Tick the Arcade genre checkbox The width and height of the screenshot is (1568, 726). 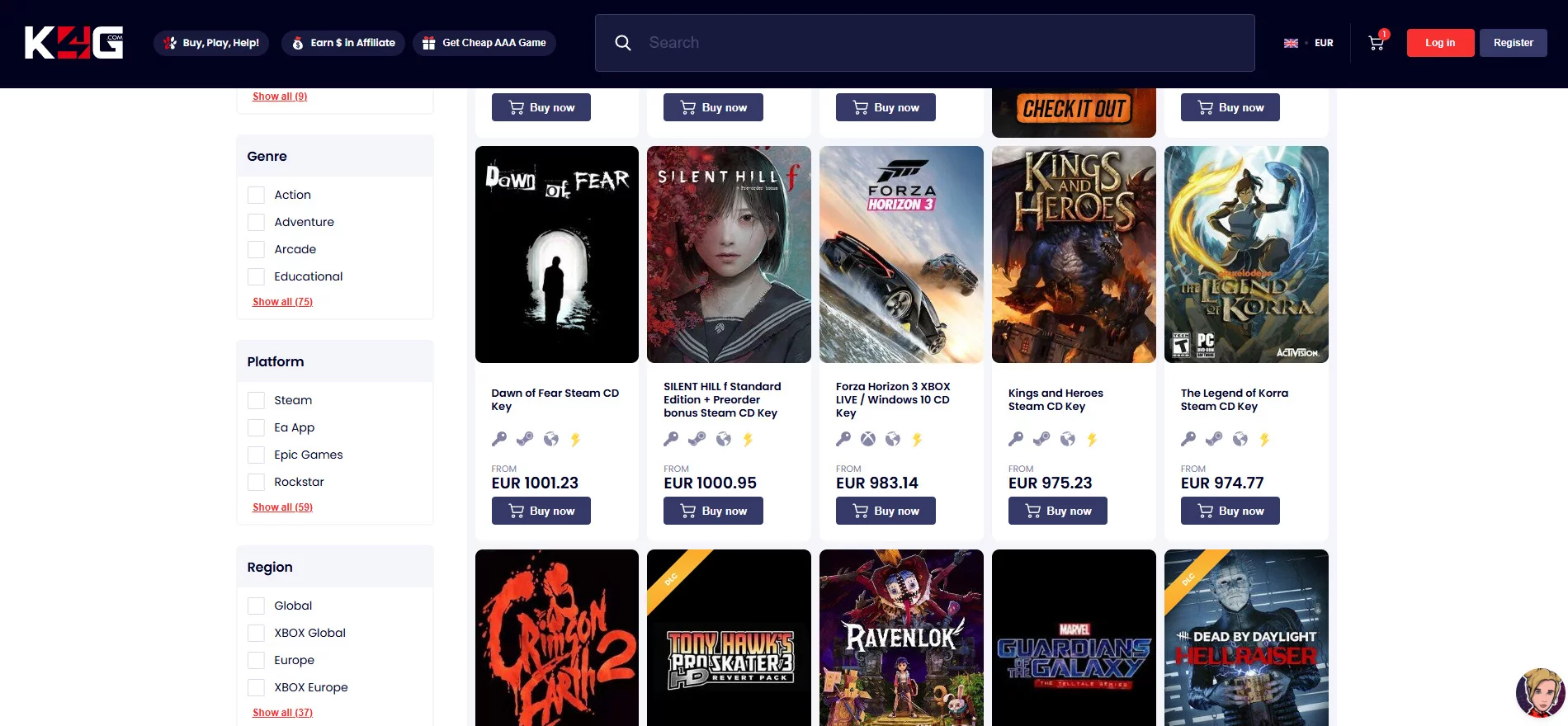click(256, 249)
